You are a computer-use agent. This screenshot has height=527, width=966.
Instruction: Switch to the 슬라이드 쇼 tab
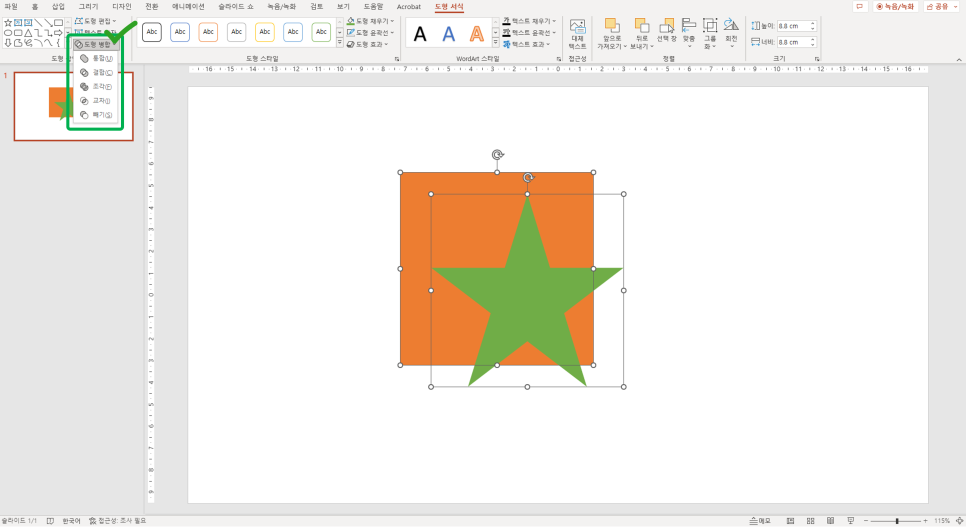(235, 7)
